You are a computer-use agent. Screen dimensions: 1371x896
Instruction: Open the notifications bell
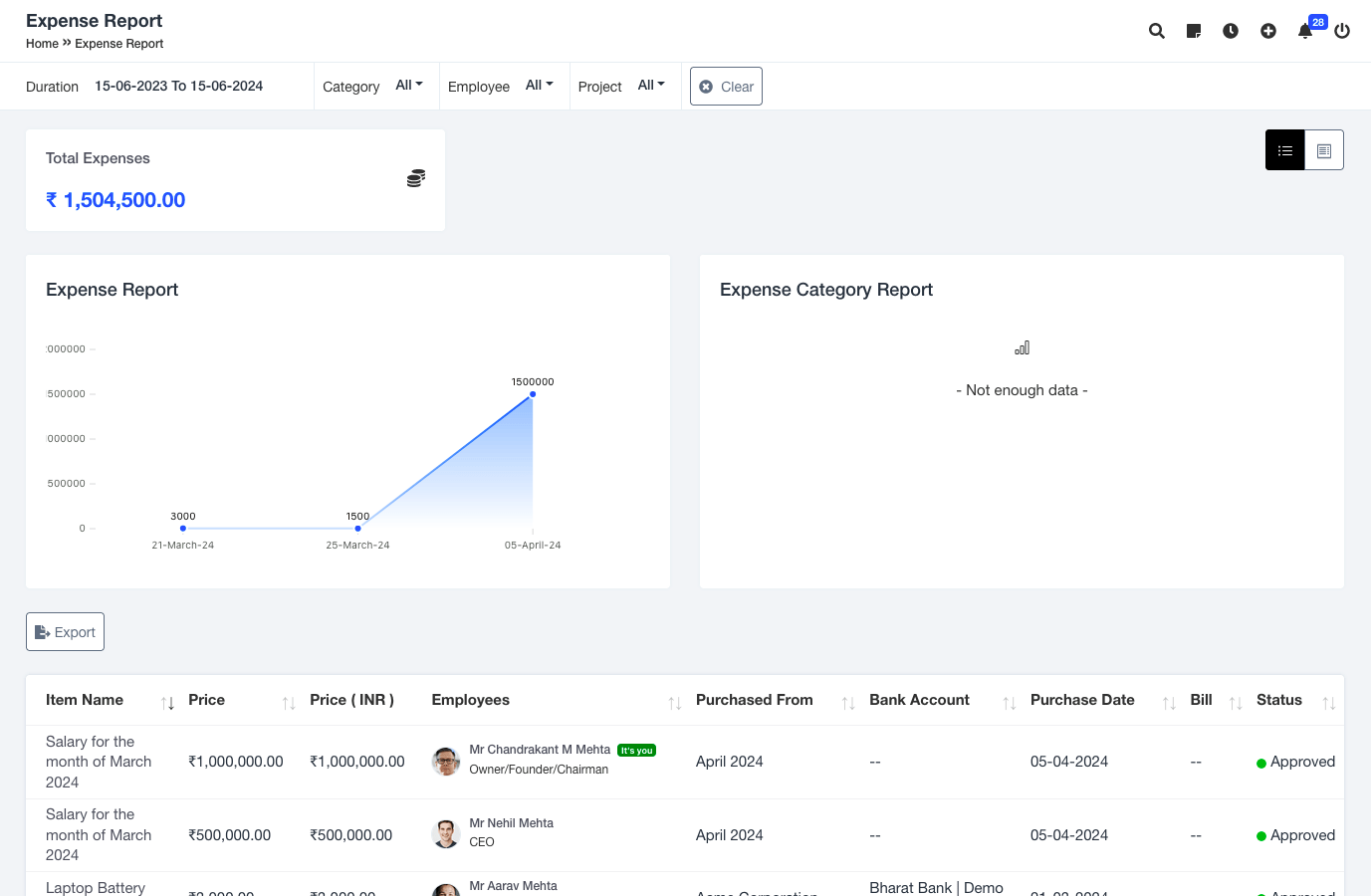click(1305, 31)
